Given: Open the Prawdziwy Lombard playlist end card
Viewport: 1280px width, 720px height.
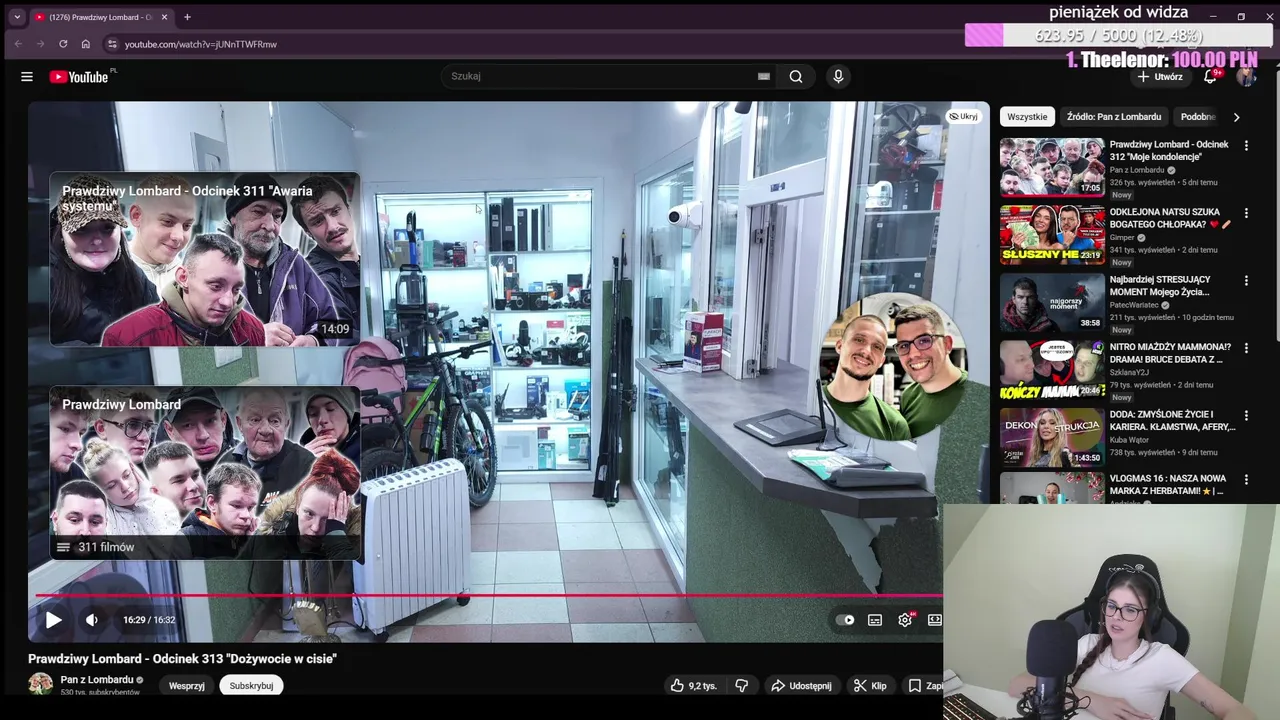Looking at the screenshot, I should point(205,472).
